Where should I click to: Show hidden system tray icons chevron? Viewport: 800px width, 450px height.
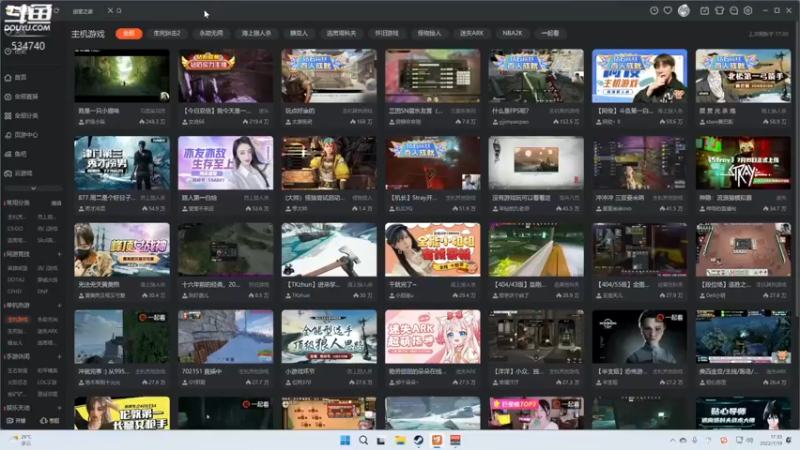click(672, 440)
